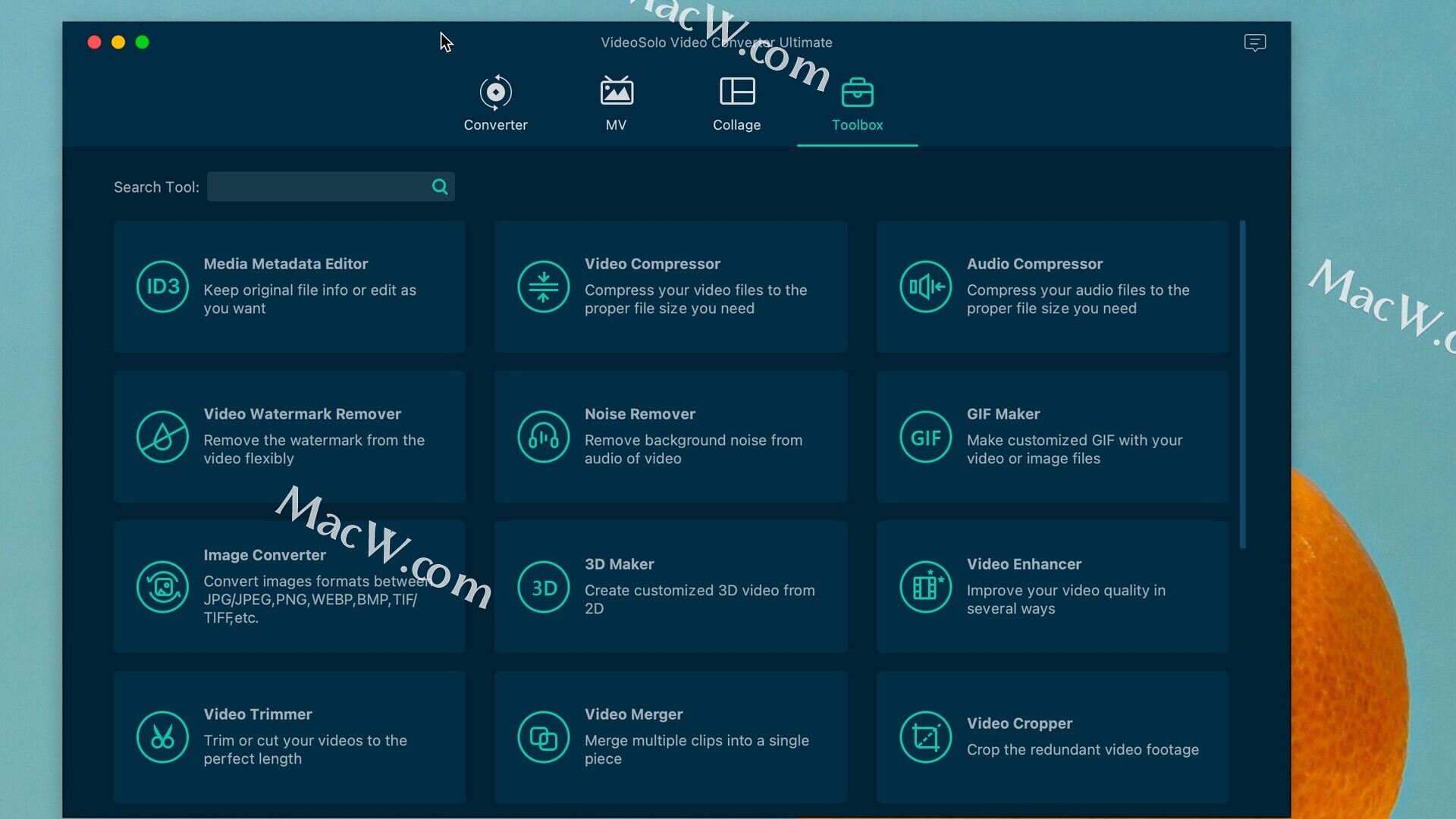Click 'Create customized 3D video' description
Screen dimensions: 1456x819
[x=699, y=600]
